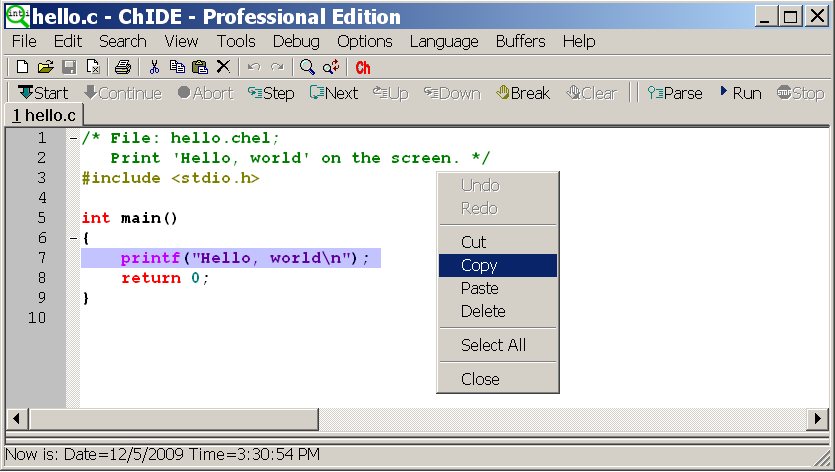This screenshot has height=472, width=835.
Task: Click the '#include <stdio.h>' line
Action: pyautogui.click(x=170, y=178)
